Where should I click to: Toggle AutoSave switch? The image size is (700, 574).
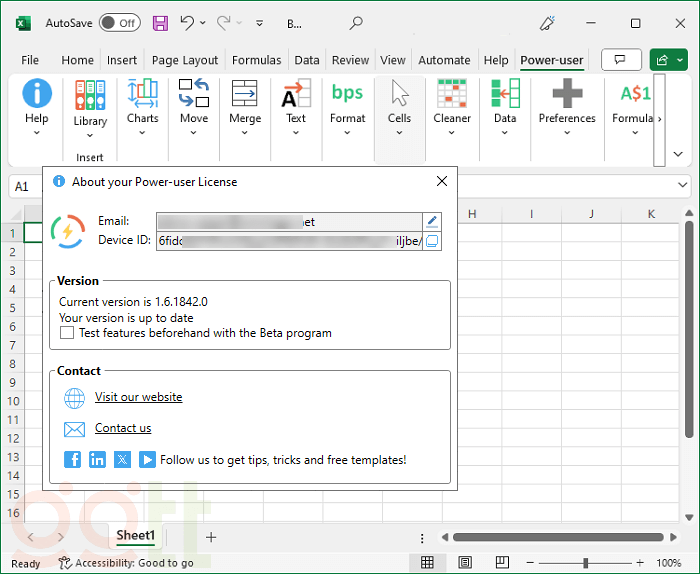pyautogui.click(x=120, y=23)
